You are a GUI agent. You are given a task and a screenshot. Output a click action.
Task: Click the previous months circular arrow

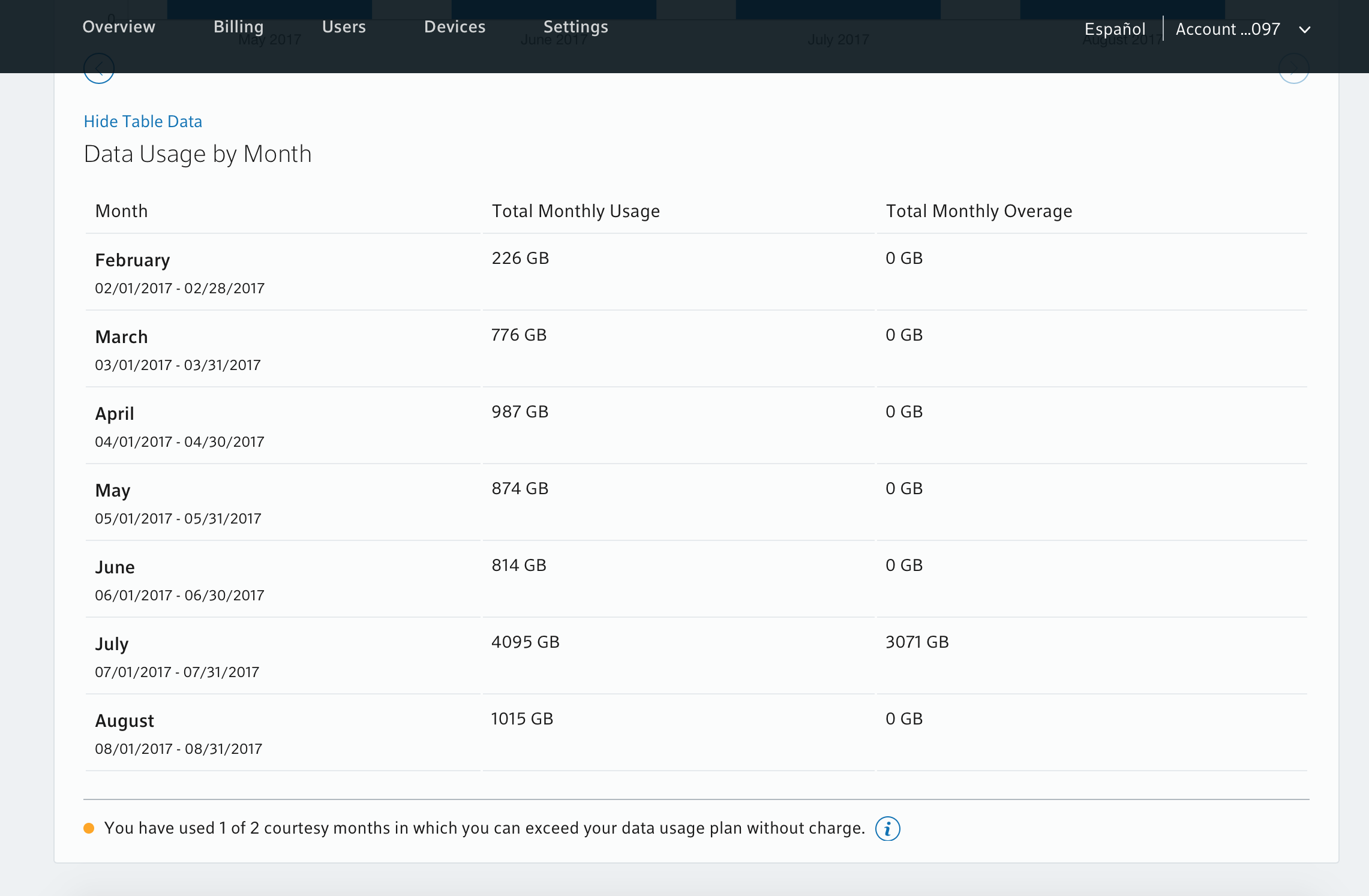click(99, 68)
